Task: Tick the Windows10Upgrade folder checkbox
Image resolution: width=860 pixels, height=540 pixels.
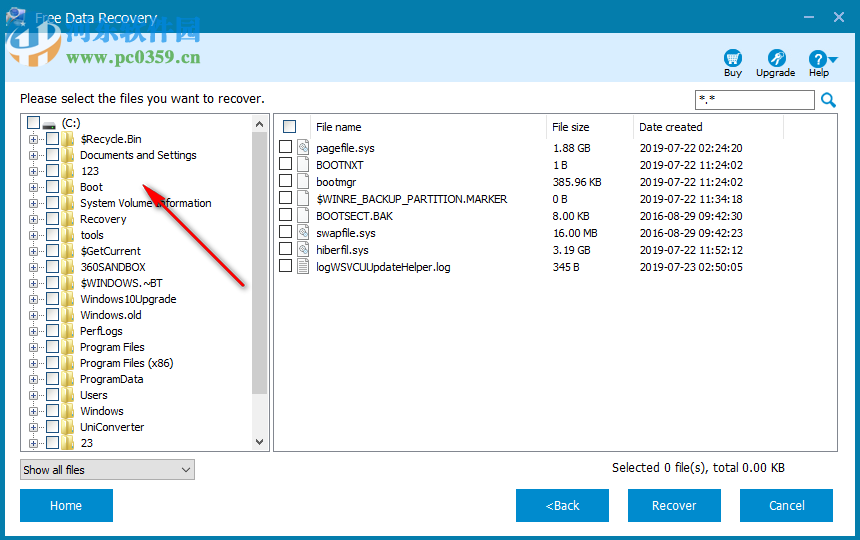Action: click(53, 299)
